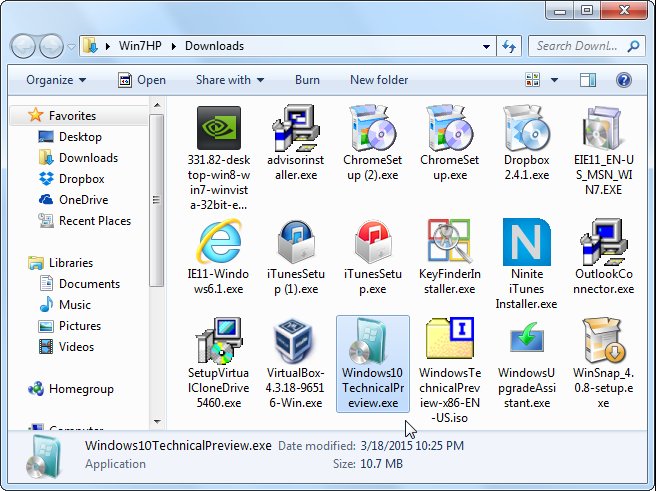656x491 pixels.
Task: Click the Back navigation button
Action: click(23, 46)
